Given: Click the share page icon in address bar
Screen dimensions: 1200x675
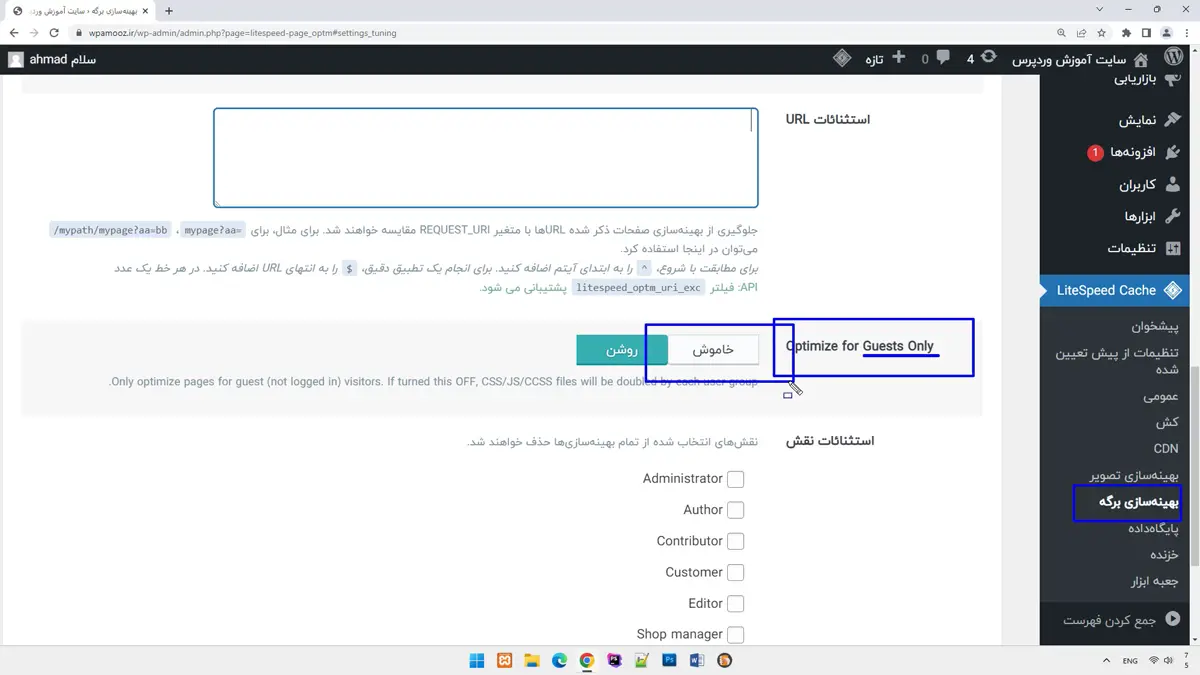Looking at the screenshot, I should click(x=1082, y=32).
